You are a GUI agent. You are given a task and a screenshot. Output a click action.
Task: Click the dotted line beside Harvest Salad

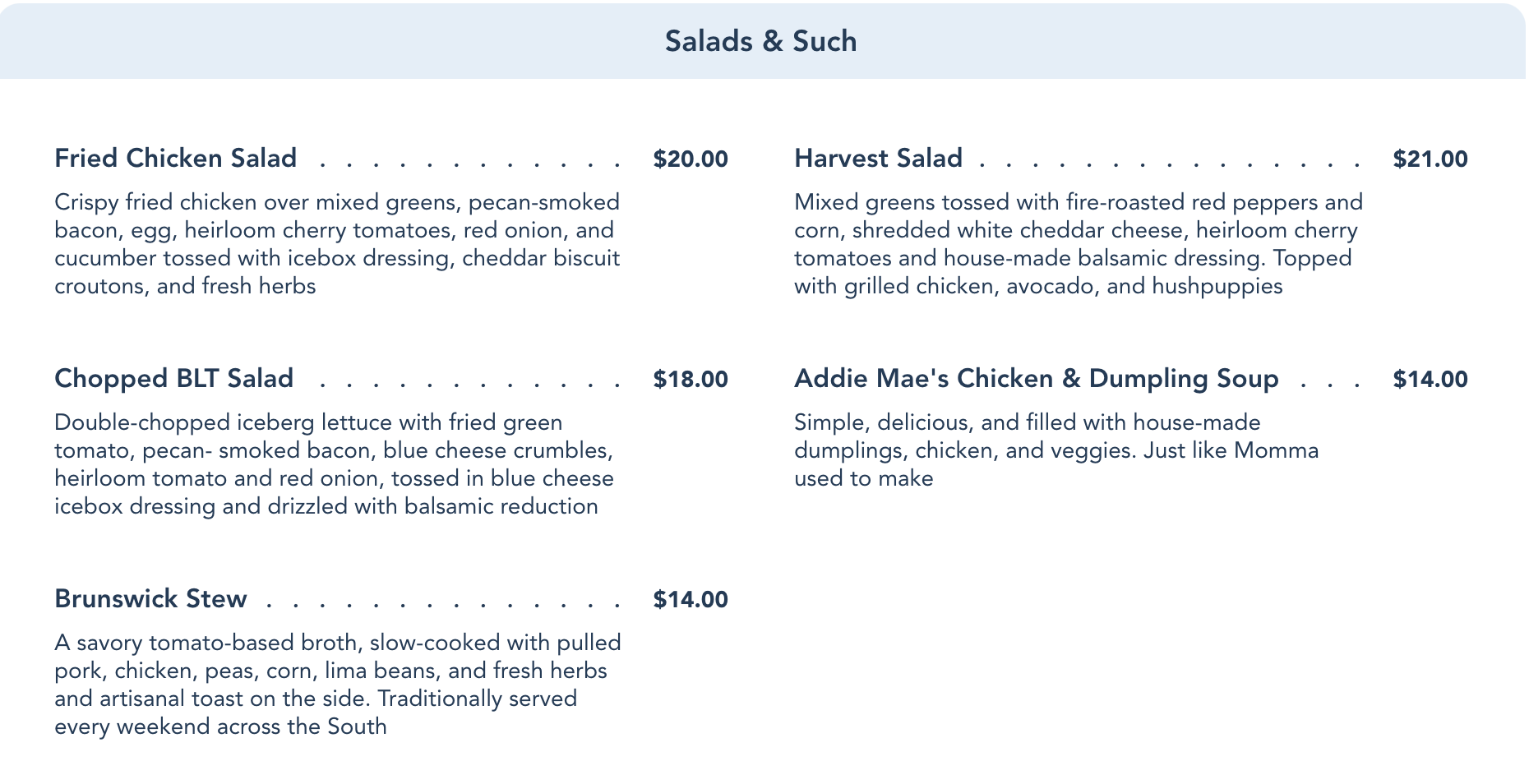pos(1171,164)
